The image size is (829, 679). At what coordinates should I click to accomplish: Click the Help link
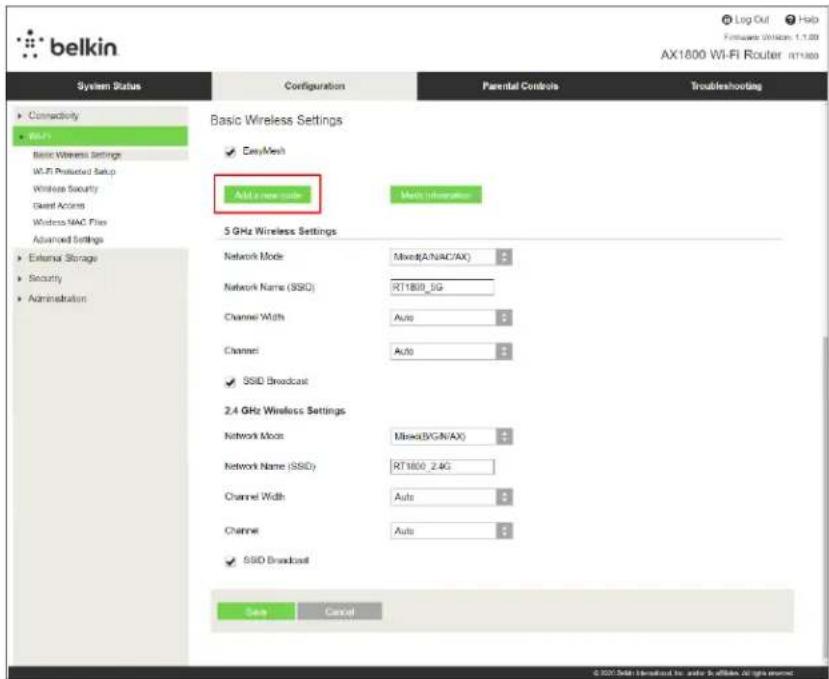(808, 20)
